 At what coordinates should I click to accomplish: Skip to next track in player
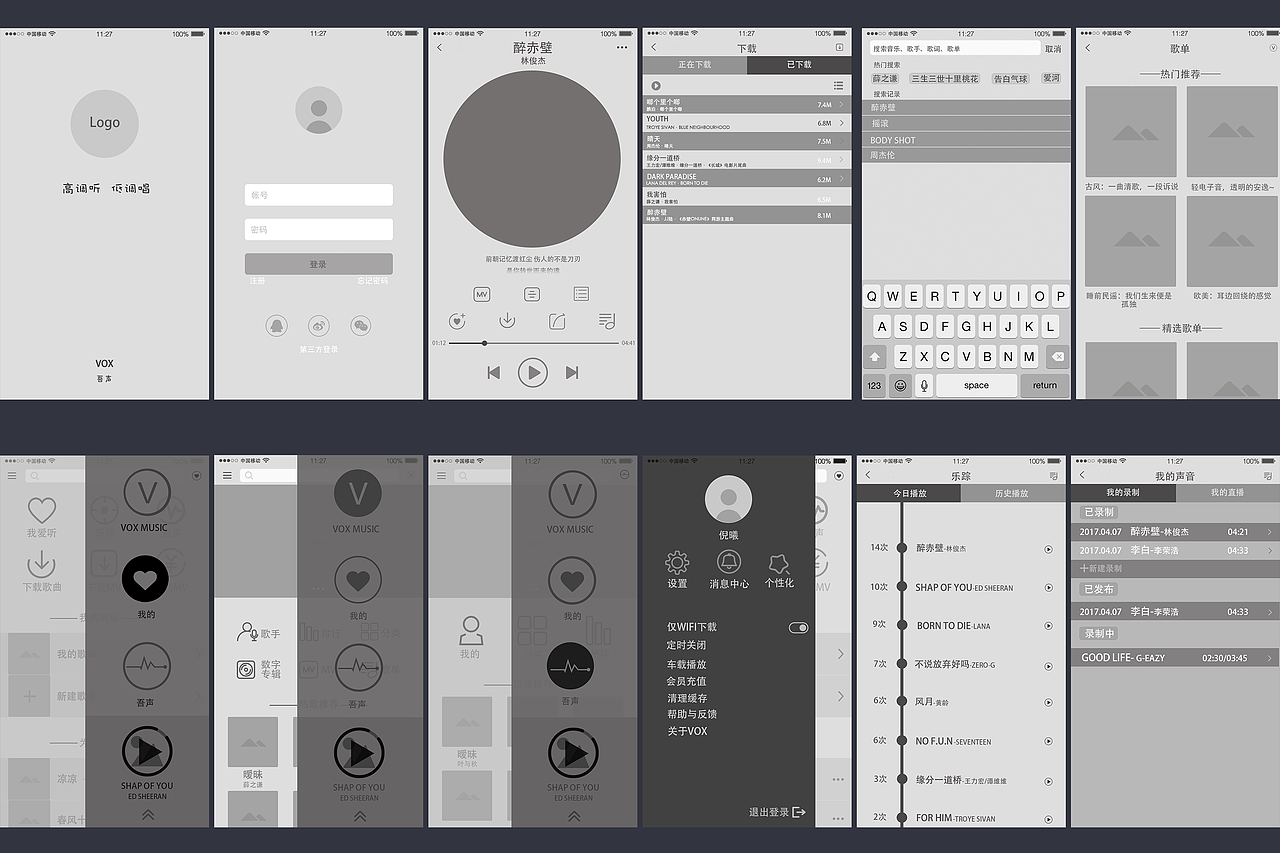[x=572, y=373]
